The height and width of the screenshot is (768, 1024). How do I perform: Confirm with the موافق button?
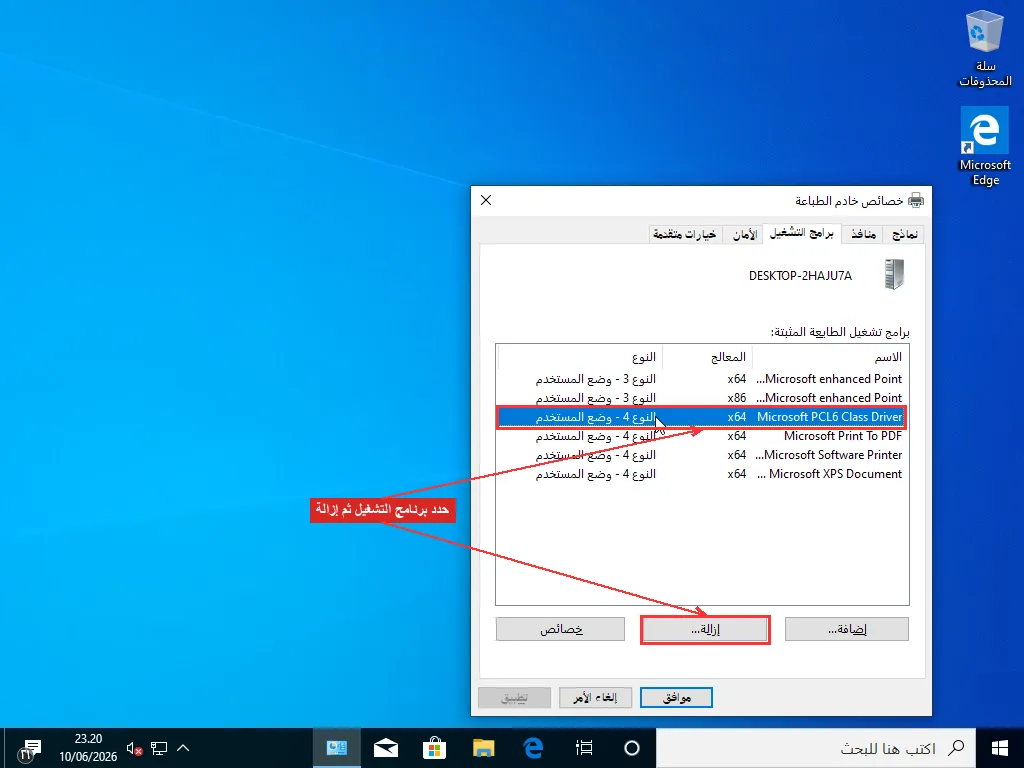[677, 697]
